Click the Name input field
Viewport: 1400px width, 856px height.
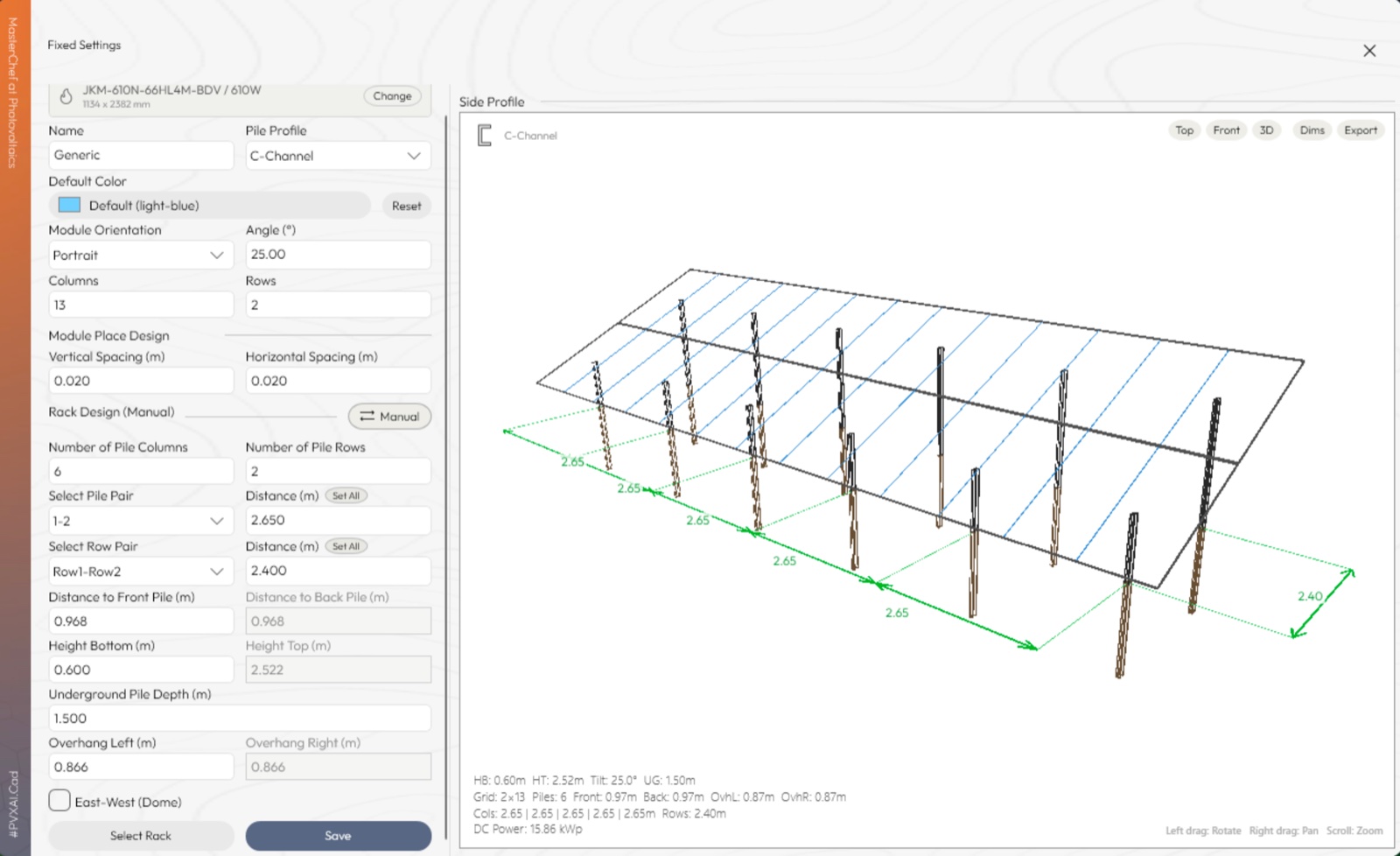[141, 156]
